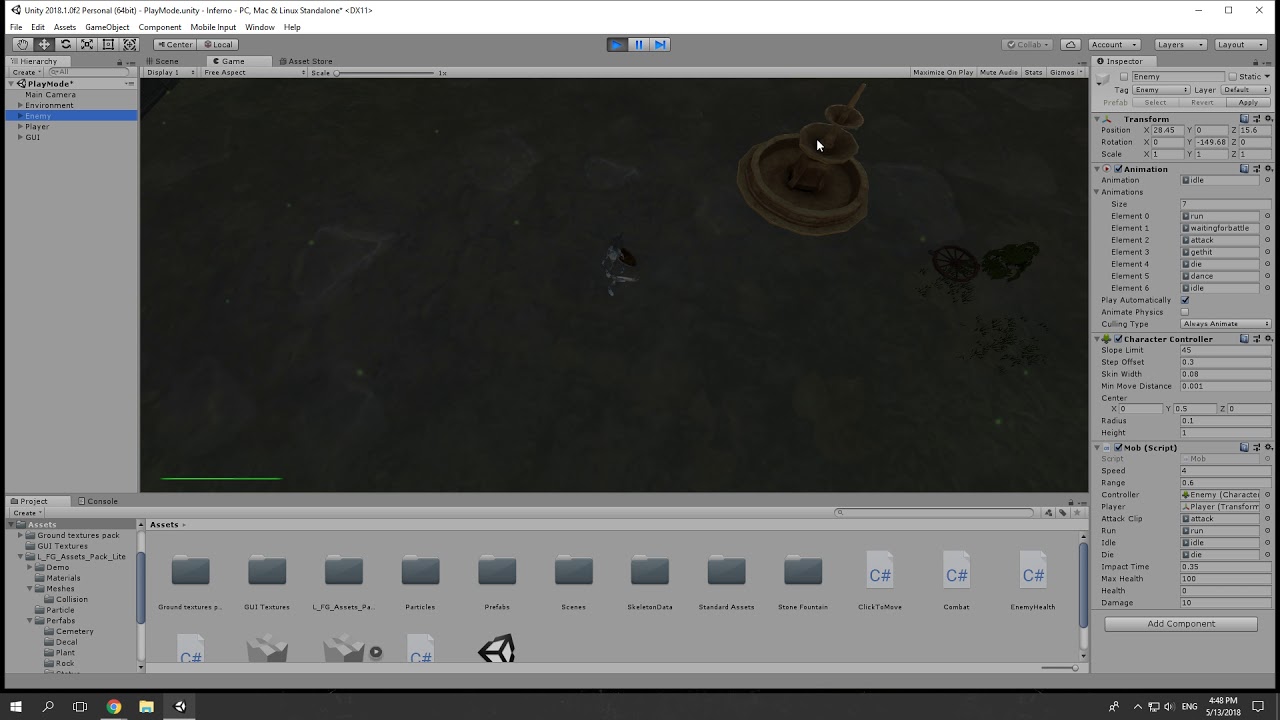The height and width of the screenshot is (720, 1280).
Task: Open Combat C# script asset
Action: 956,581
